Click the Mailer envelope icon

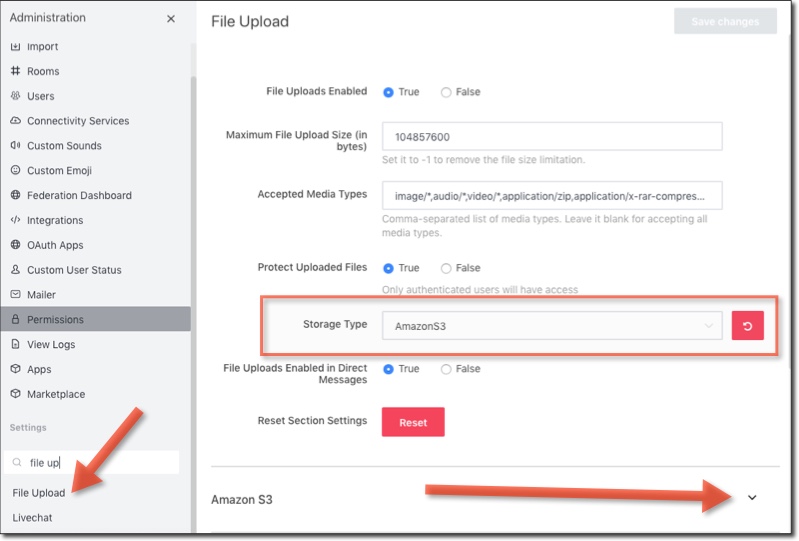point(16,295)
